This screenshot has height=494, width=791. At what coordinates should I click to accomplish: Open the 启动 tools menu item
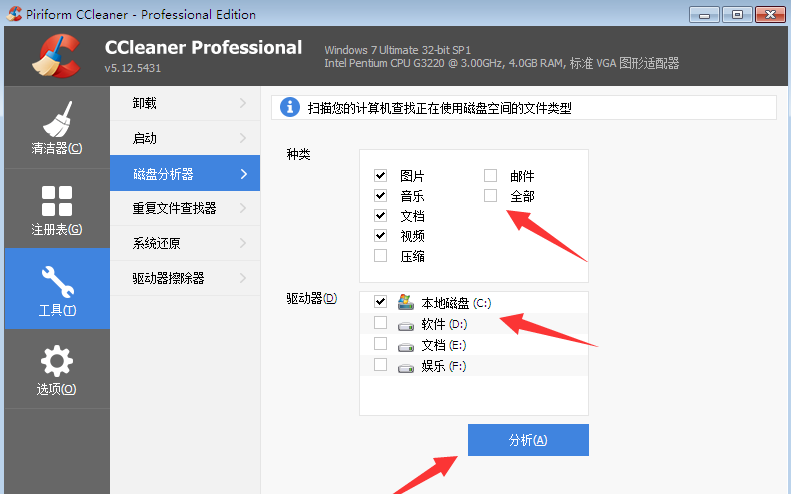coord(185,138)
